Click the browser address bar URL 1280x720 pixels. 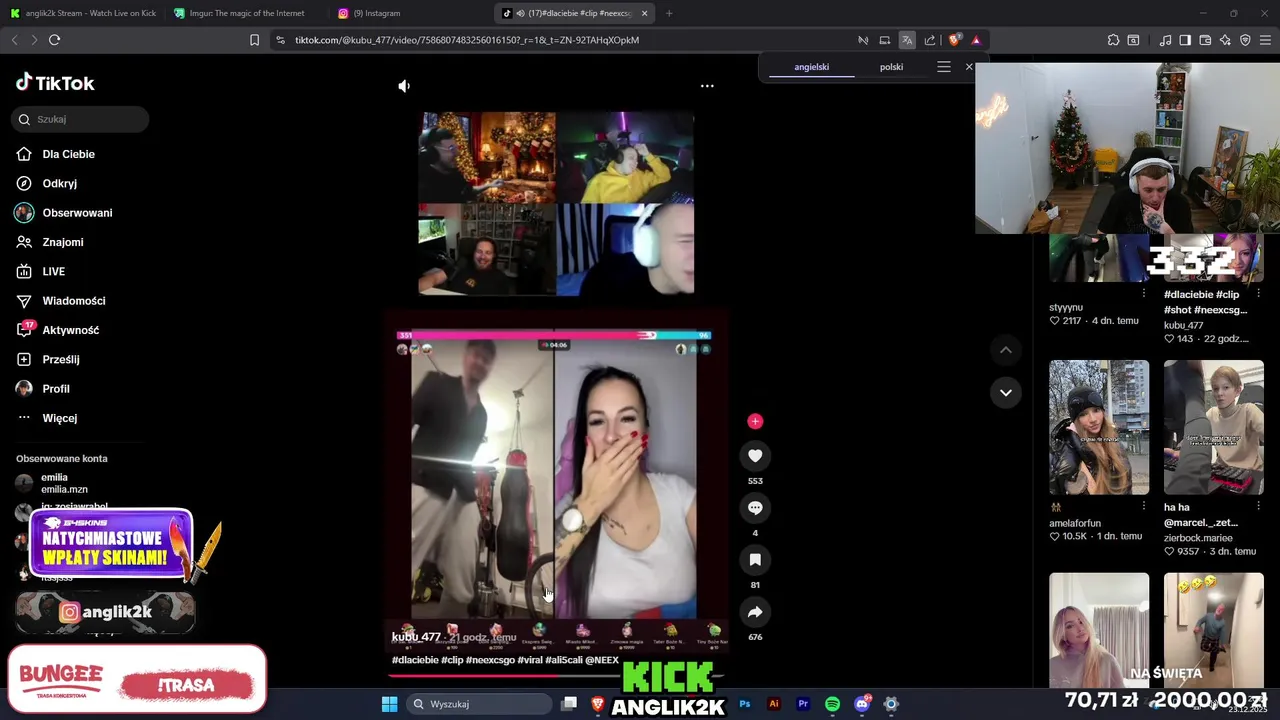pos(467,40)
